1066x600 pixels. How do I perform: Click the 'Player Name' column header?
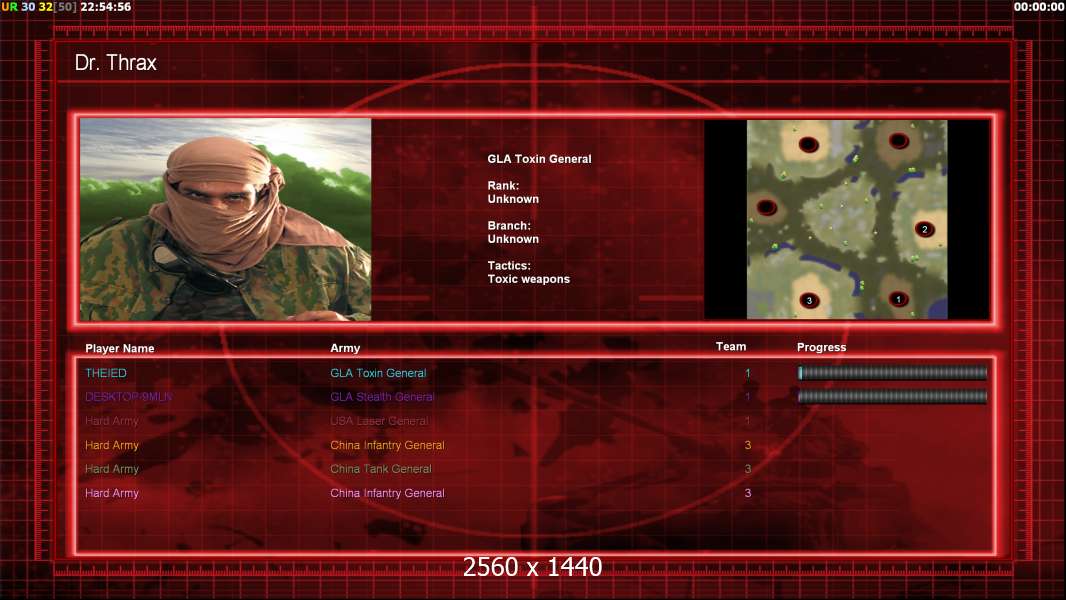coord(120,349)
